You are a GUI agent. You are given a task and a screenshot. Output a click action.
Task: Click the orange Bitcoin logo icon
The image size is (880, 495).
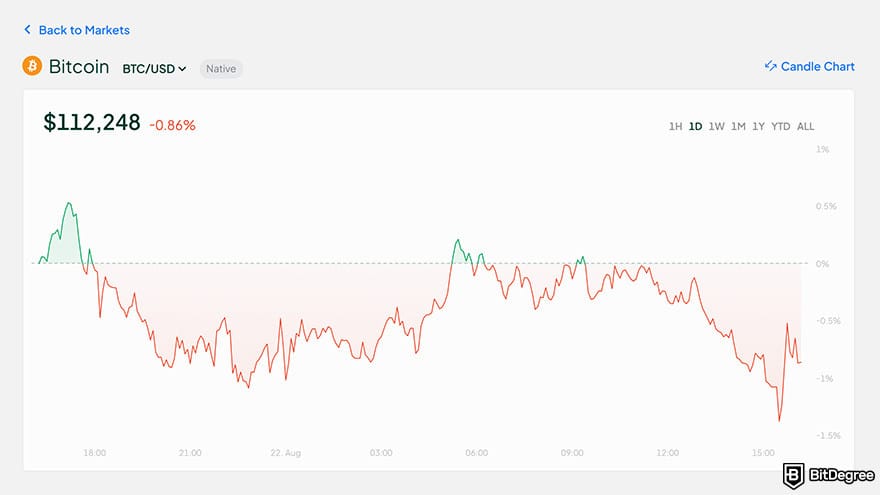tap(32, 66)
